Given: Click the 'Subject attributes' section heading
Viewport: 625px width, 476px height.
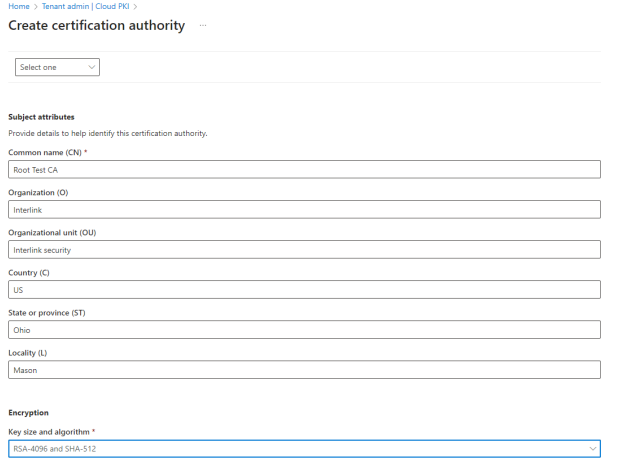Looking at the screenshot, I should [41, 117].
